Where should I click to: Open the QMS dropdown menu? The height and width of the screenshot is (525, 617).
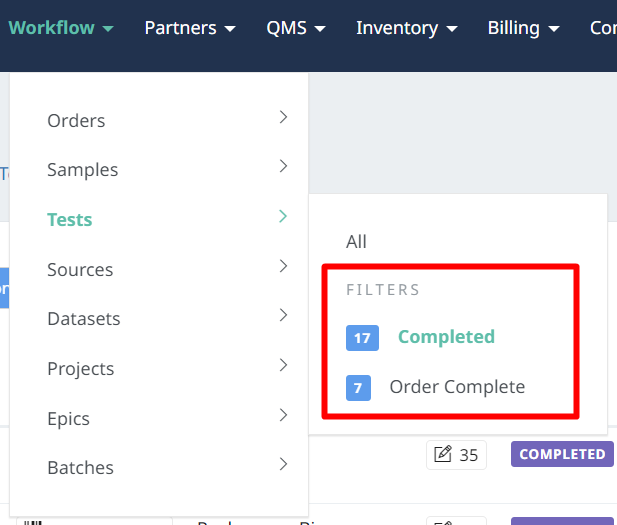coord(296,28)
